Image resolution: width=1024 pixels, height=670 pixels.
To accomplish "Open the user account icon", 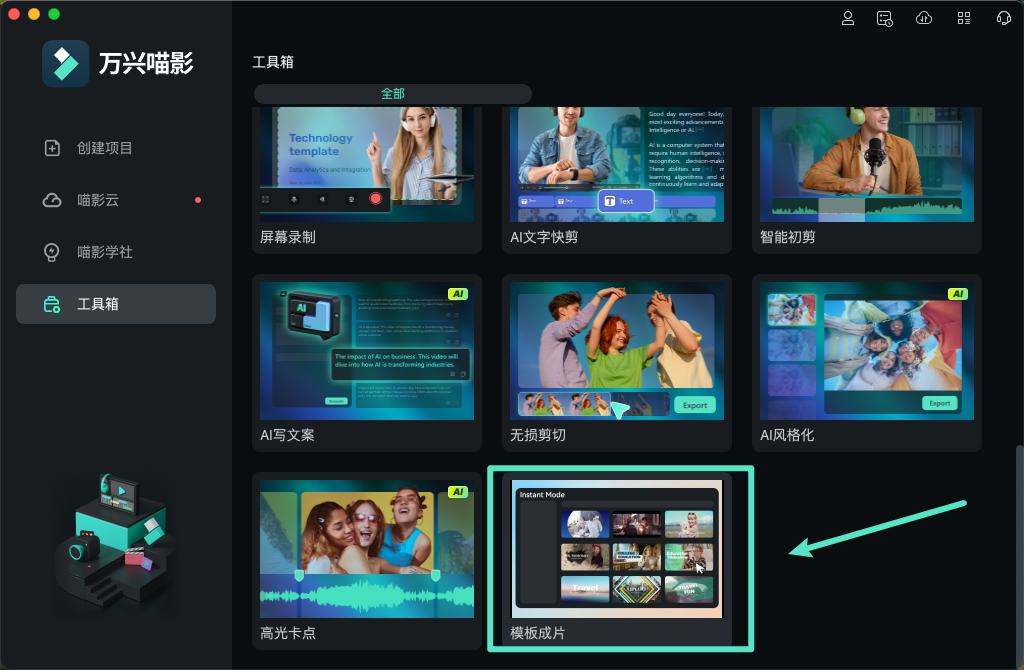I will click(849, 17).
